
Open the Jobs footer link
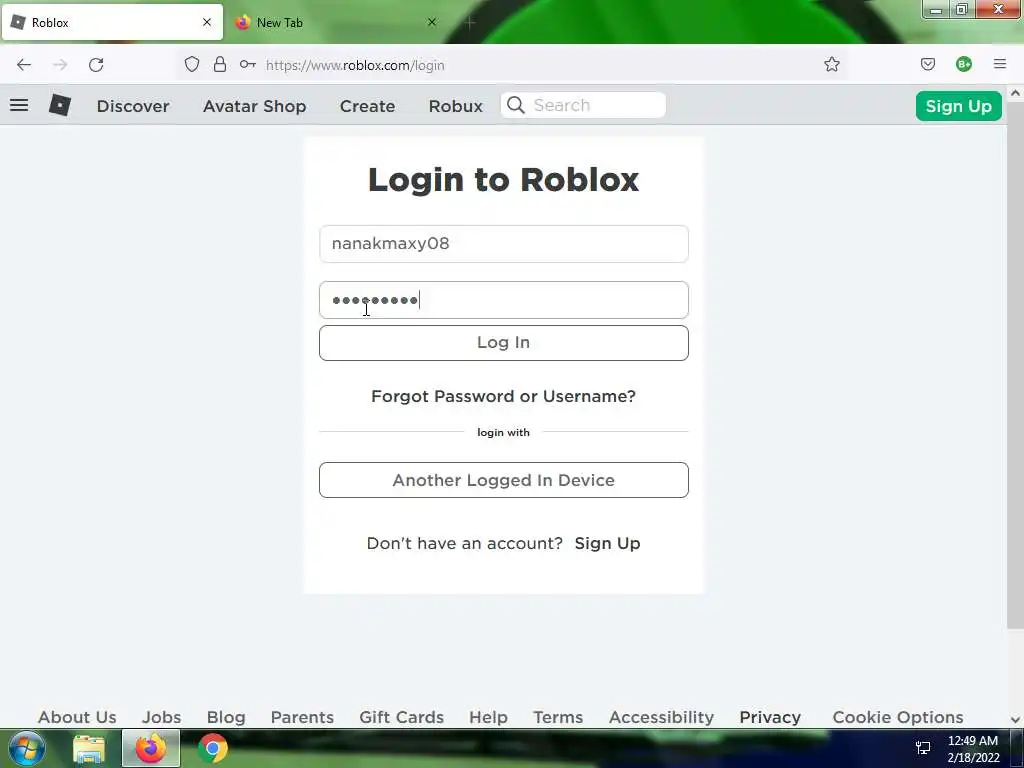(x=161, y=717)
